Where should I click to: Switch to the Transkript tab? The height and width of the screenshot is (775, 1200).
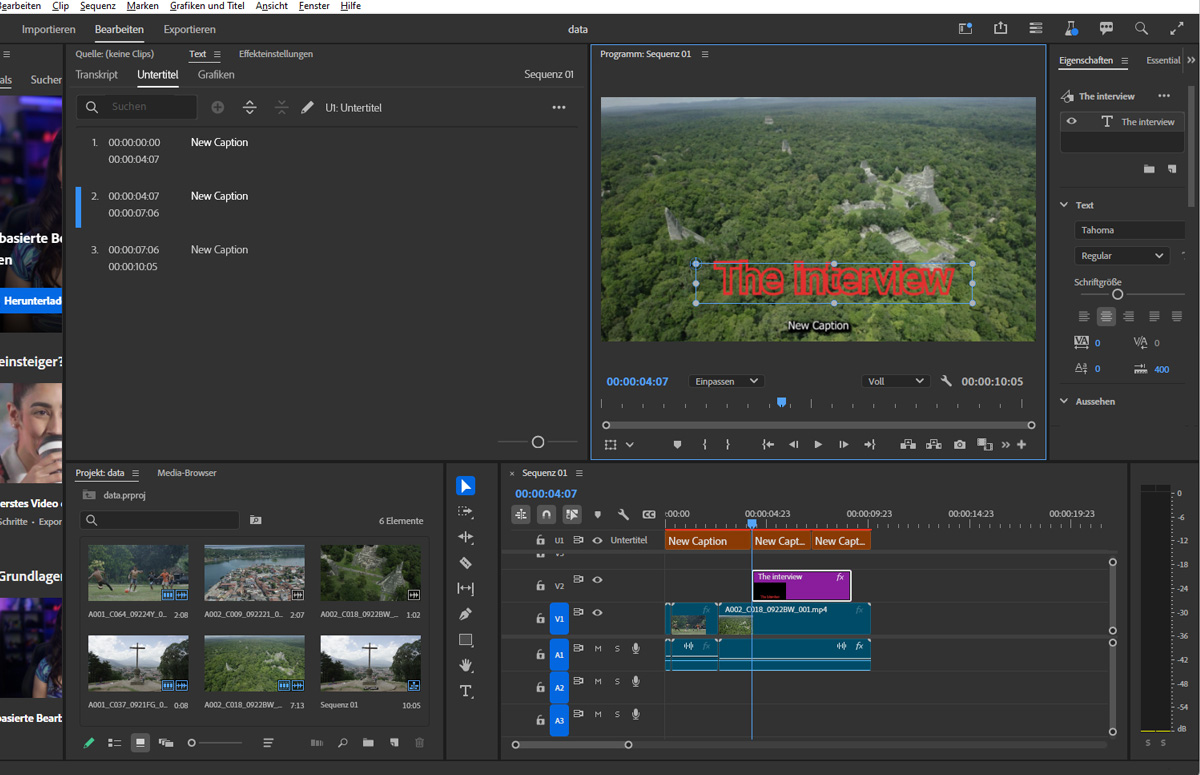[x=96, y=75]
